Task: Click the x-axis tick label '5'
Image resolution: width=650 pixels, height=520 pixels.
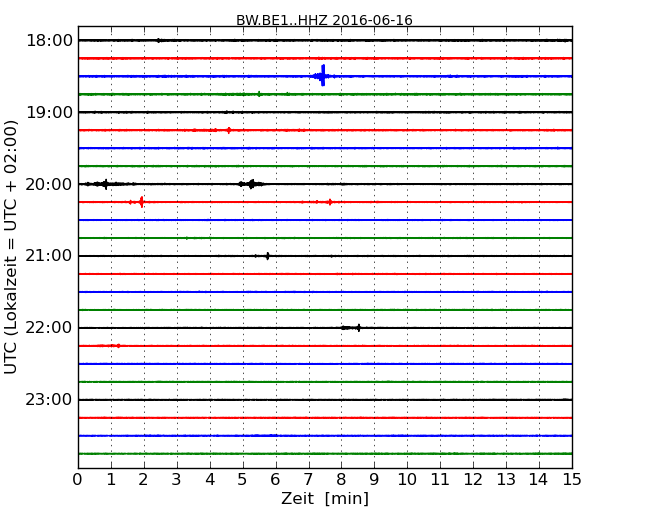Action: (x=243, y=480)
